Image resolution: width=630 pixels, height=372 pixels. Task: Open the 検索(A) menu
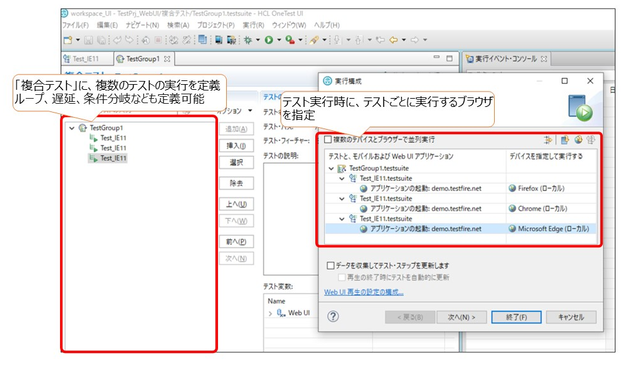point(178,25)
